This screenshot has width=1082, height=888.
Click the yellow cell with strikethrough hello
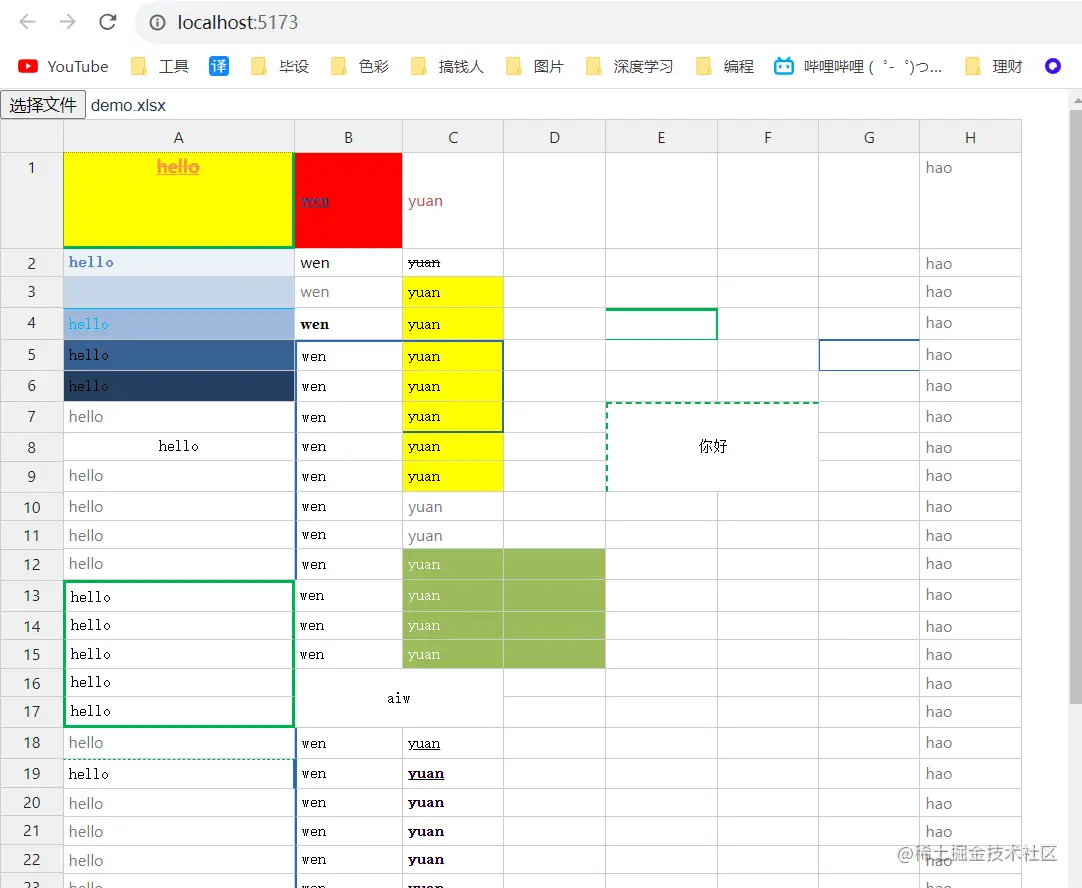coord(179,200)
